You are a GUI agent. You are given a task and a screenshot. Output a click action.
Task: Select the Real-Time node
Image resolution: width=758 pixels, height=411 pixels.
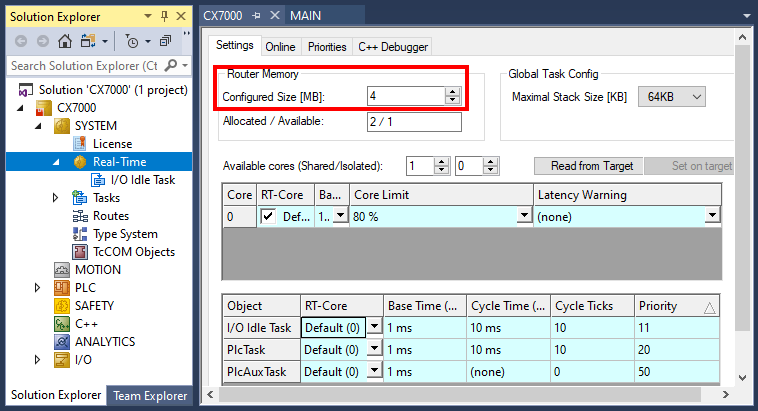click(x=119, y=162)
